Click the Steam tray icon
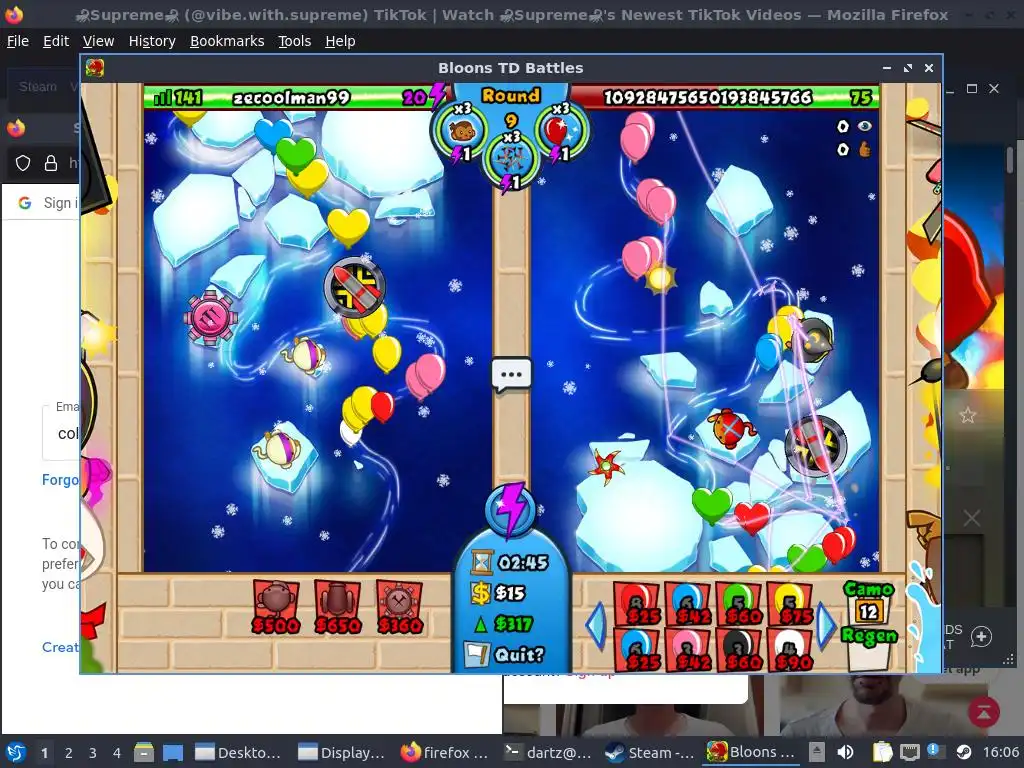The image size is (1024, 768). [x=963, y=752]
